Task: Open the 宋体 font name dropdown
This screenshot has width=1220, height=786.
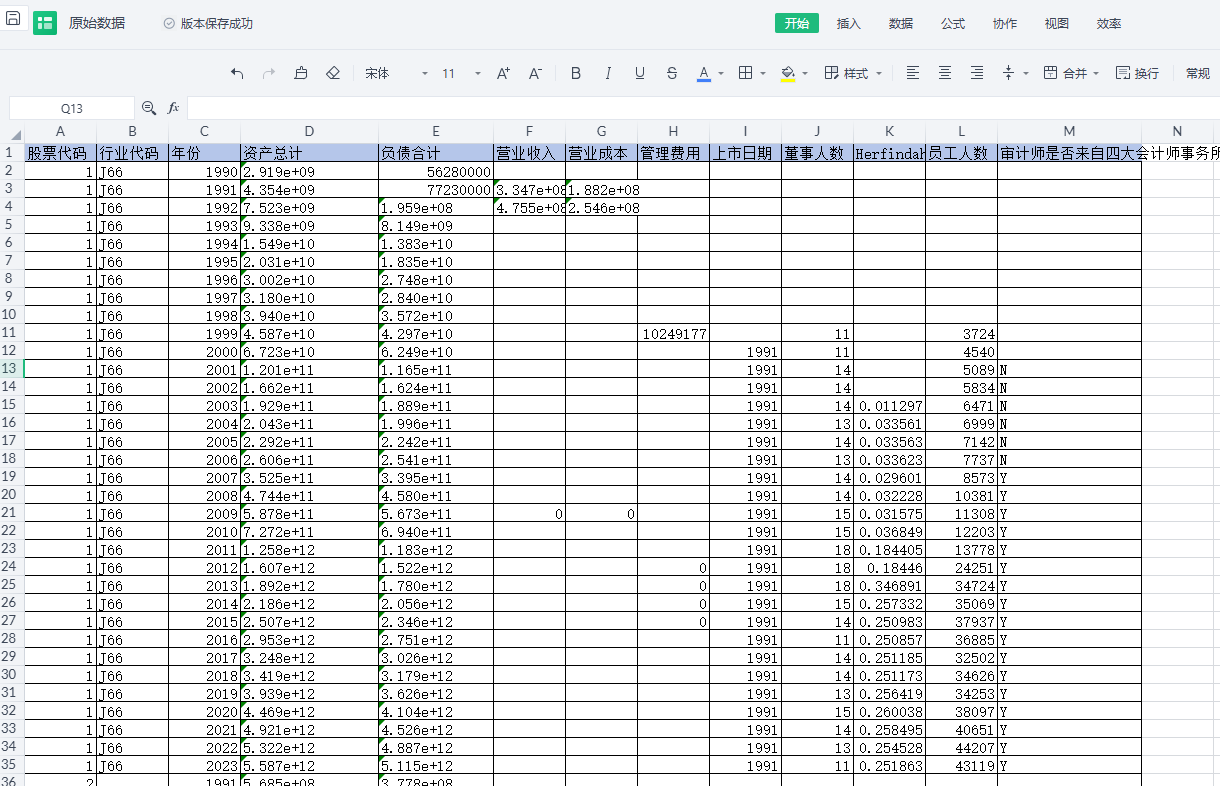Action: tap(396, 73)
